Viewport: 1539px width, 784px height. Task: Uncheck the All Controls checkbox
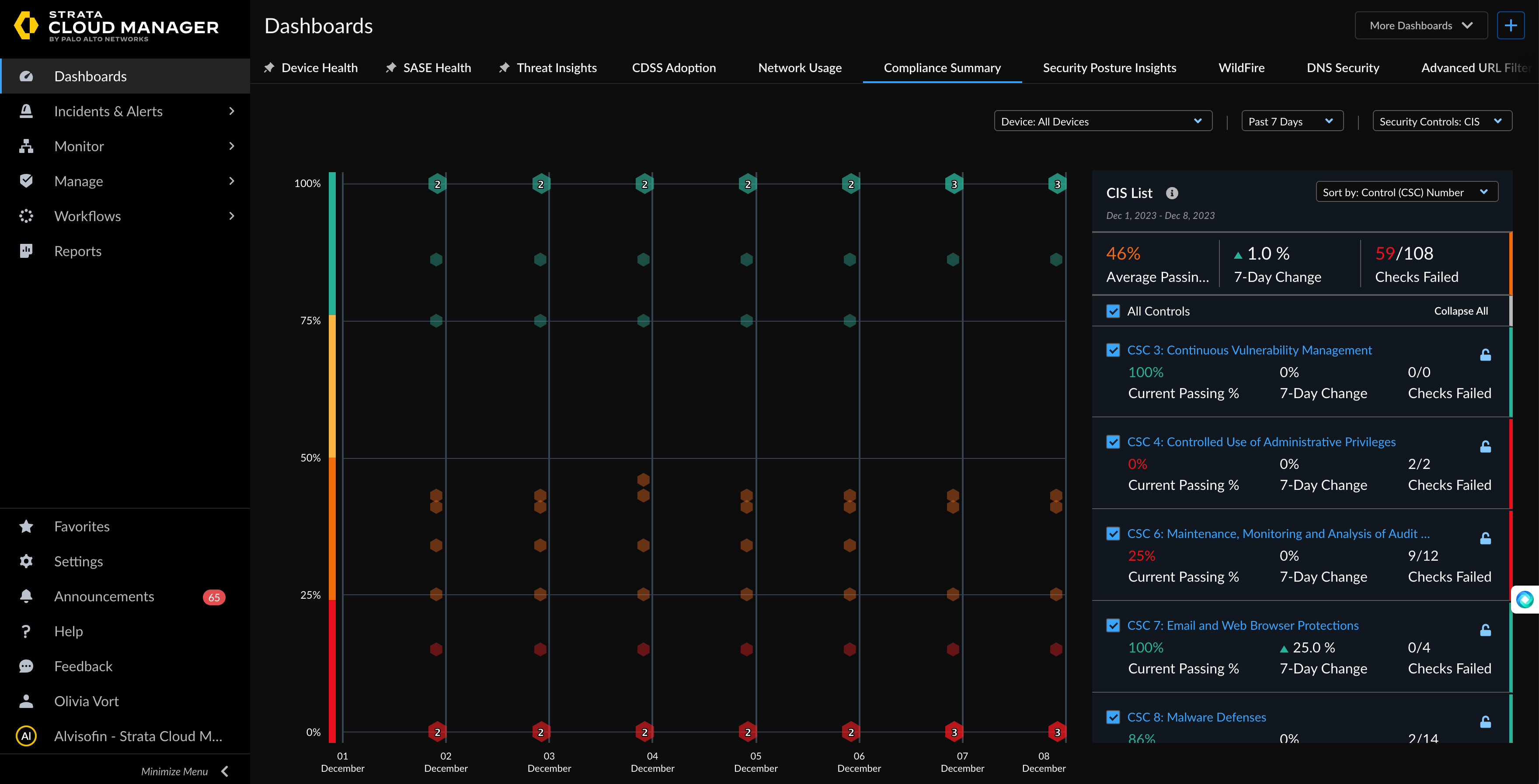click(1113, 311)
